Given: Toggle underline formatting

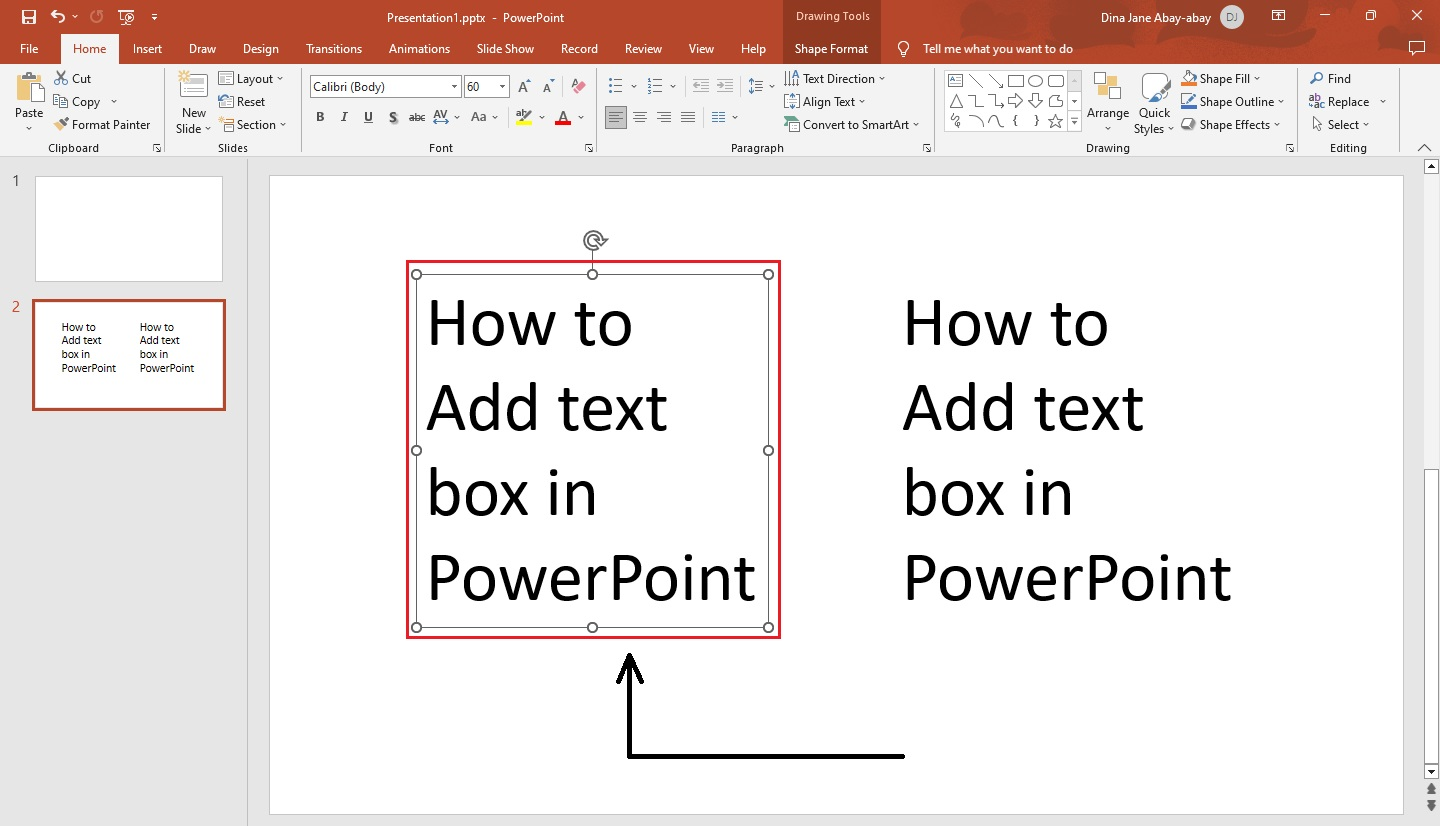Looking at the screenshot, I should point(367,117).
